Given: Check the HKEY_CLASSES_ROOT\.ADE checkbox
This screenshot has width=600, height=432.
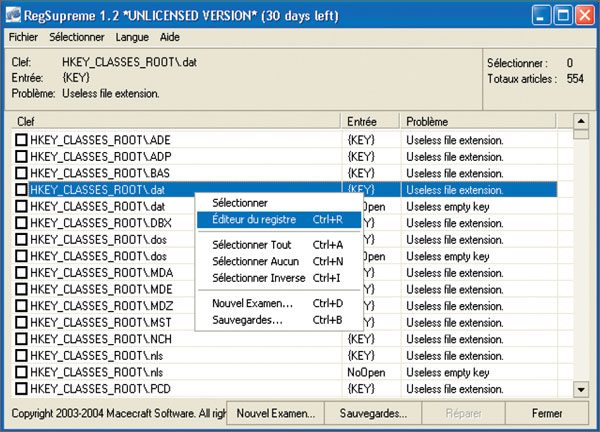Looking at the screenshot, I should 21,140.
